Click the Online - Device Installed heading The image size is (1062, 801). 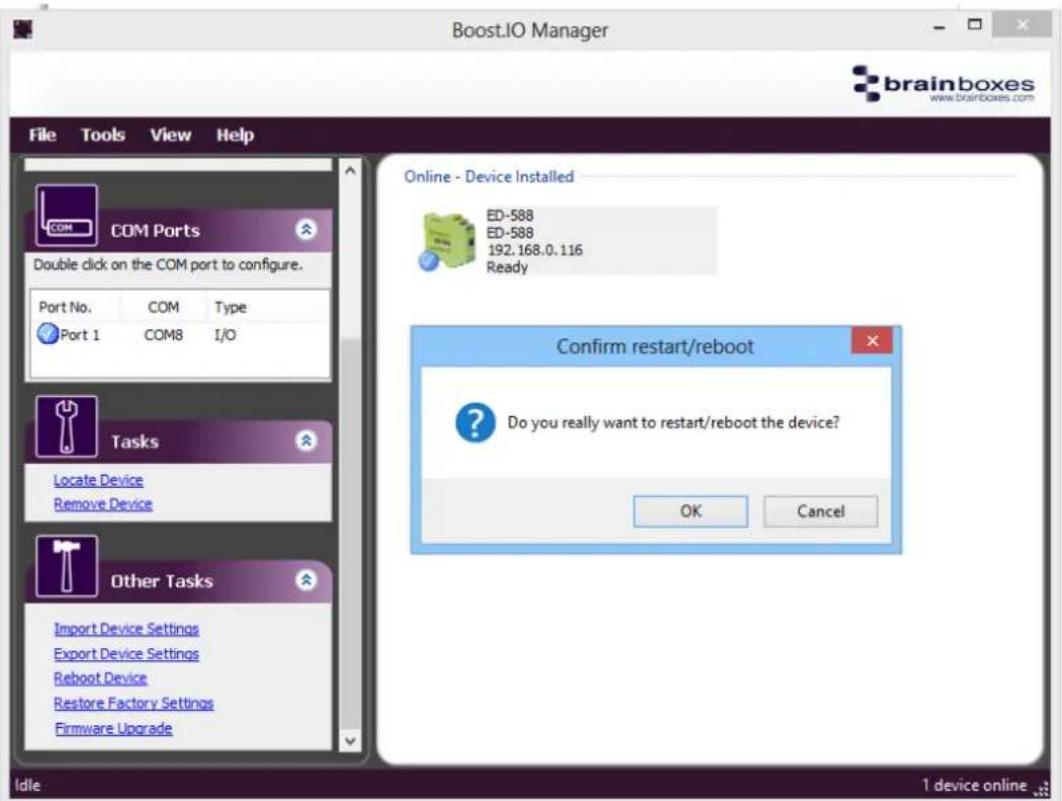tap(488, 177)
